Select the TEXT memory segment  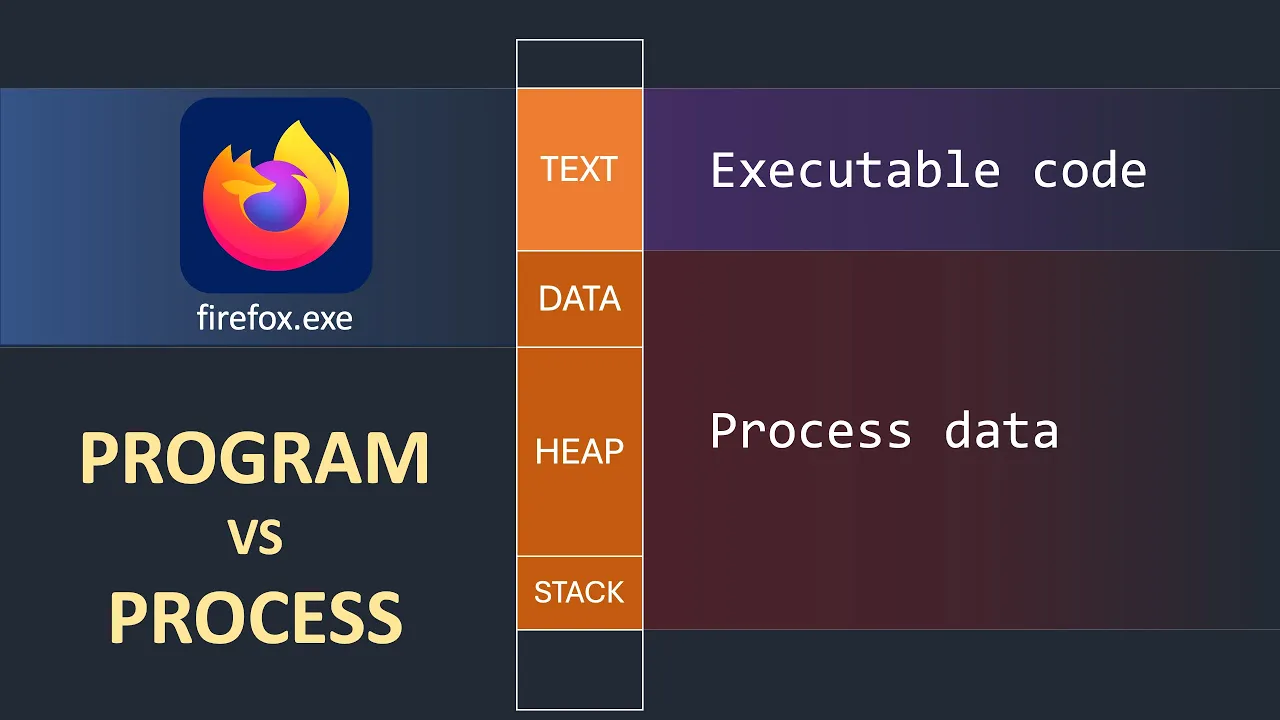(579, 169)
